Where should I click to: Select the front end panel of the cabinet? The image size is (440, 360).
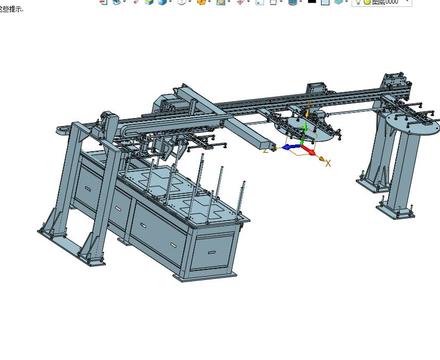(211, 252)
